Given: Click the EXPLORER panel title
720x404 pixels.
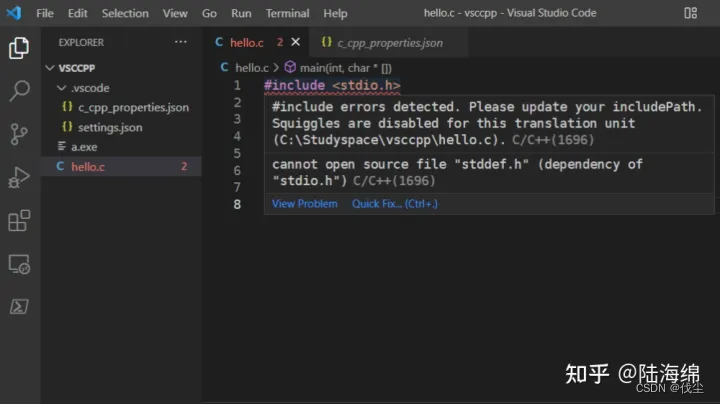Looking at the screenshot, I should [x=81, y=42].
